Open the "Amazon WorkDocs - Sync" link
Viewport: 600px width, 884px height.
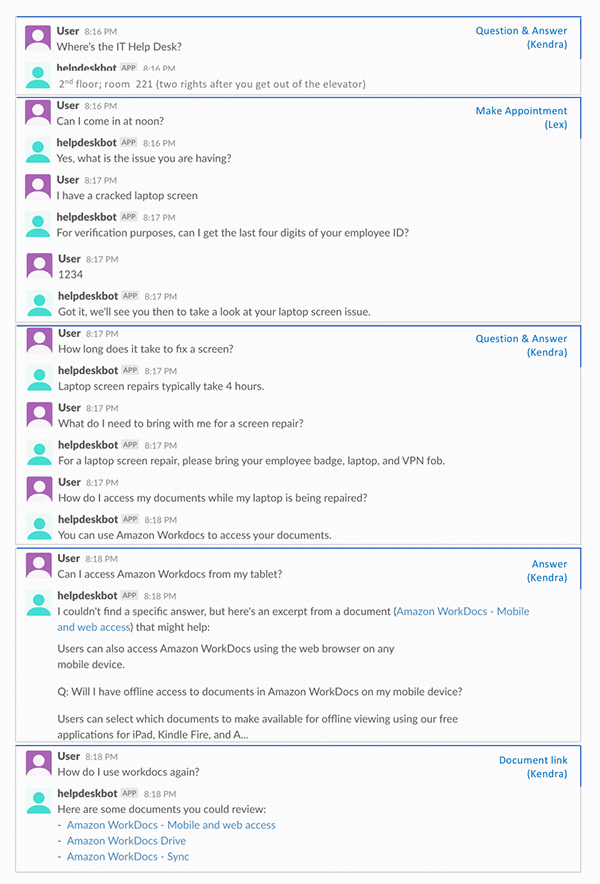(x=128, y=856)
